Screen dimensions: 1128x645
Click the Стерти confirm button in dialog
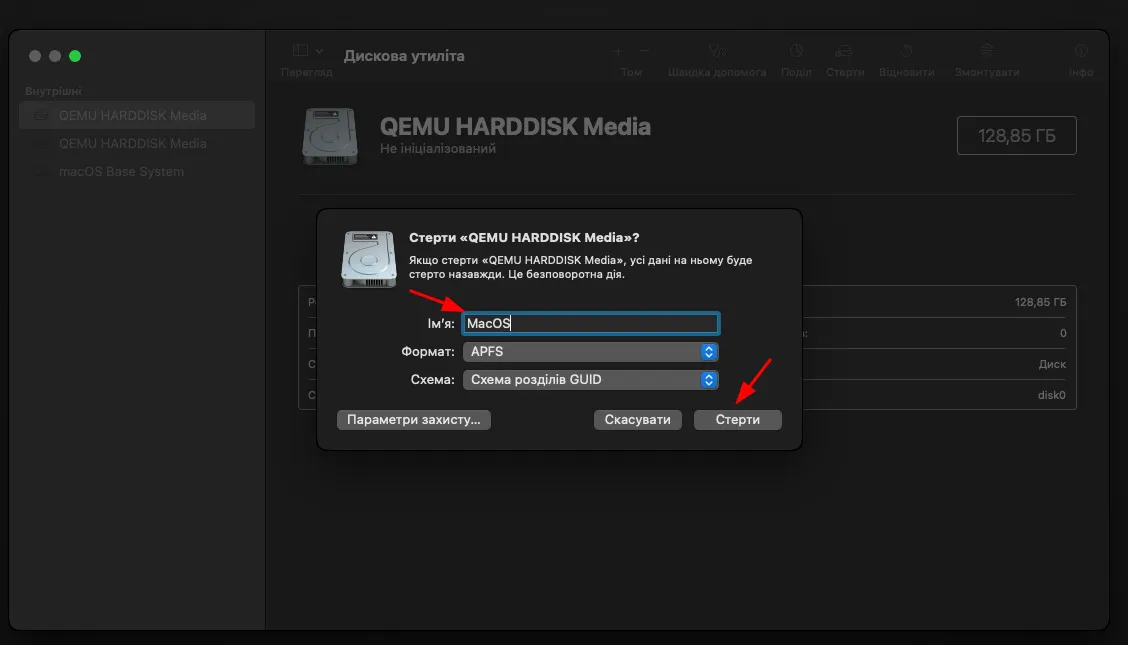point(737,419)
